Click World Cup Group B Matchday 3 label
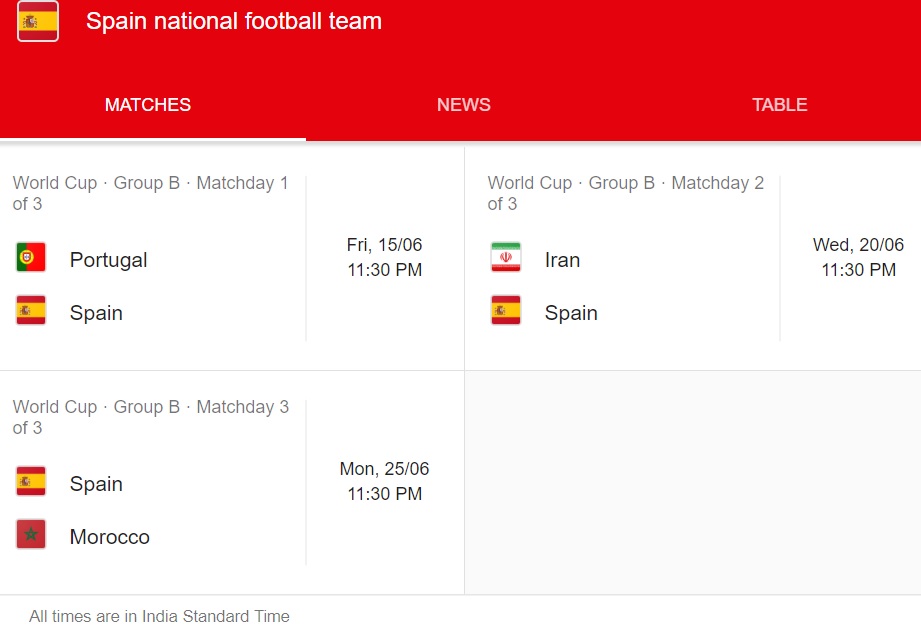 150,417
